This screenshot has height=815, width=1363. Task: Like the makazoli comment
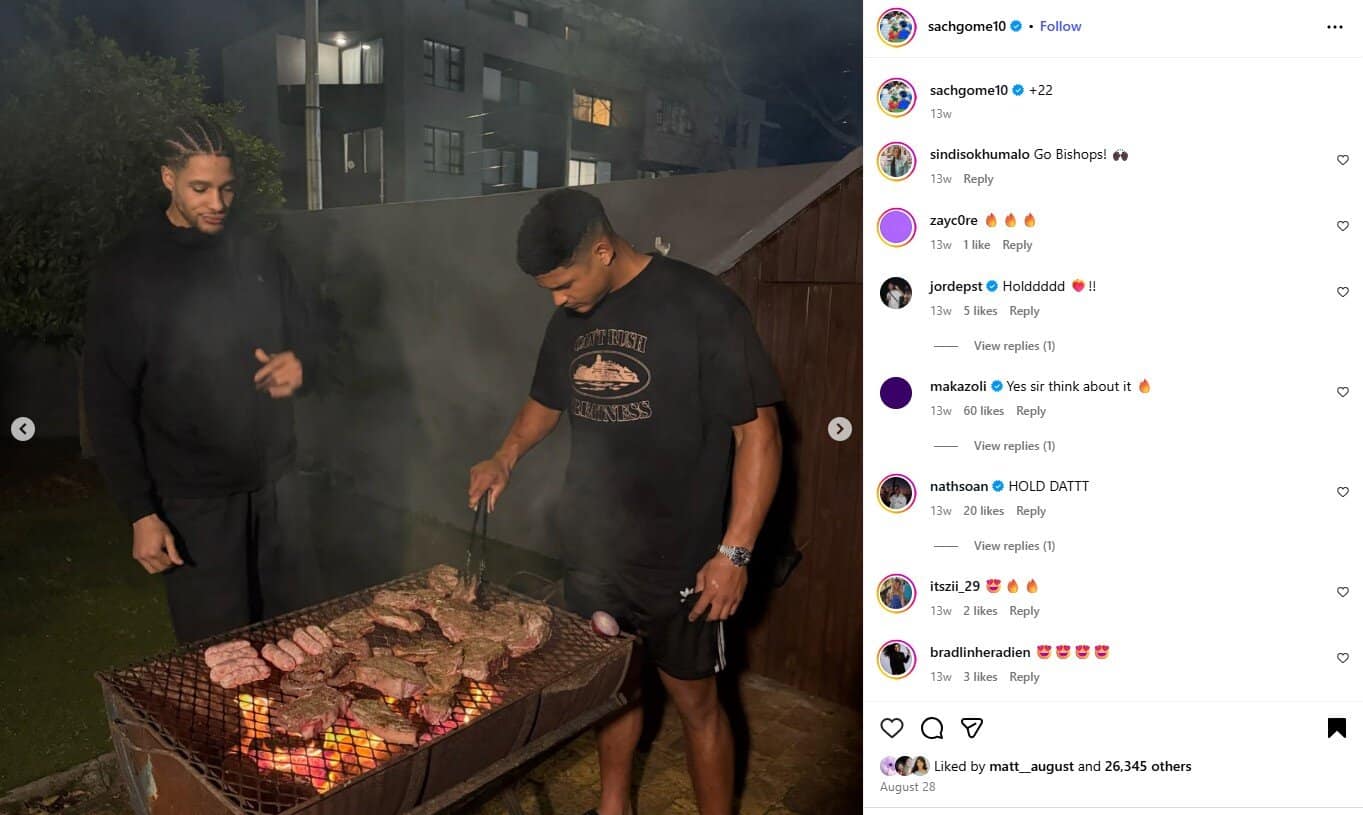click(x=1343, y=392)
